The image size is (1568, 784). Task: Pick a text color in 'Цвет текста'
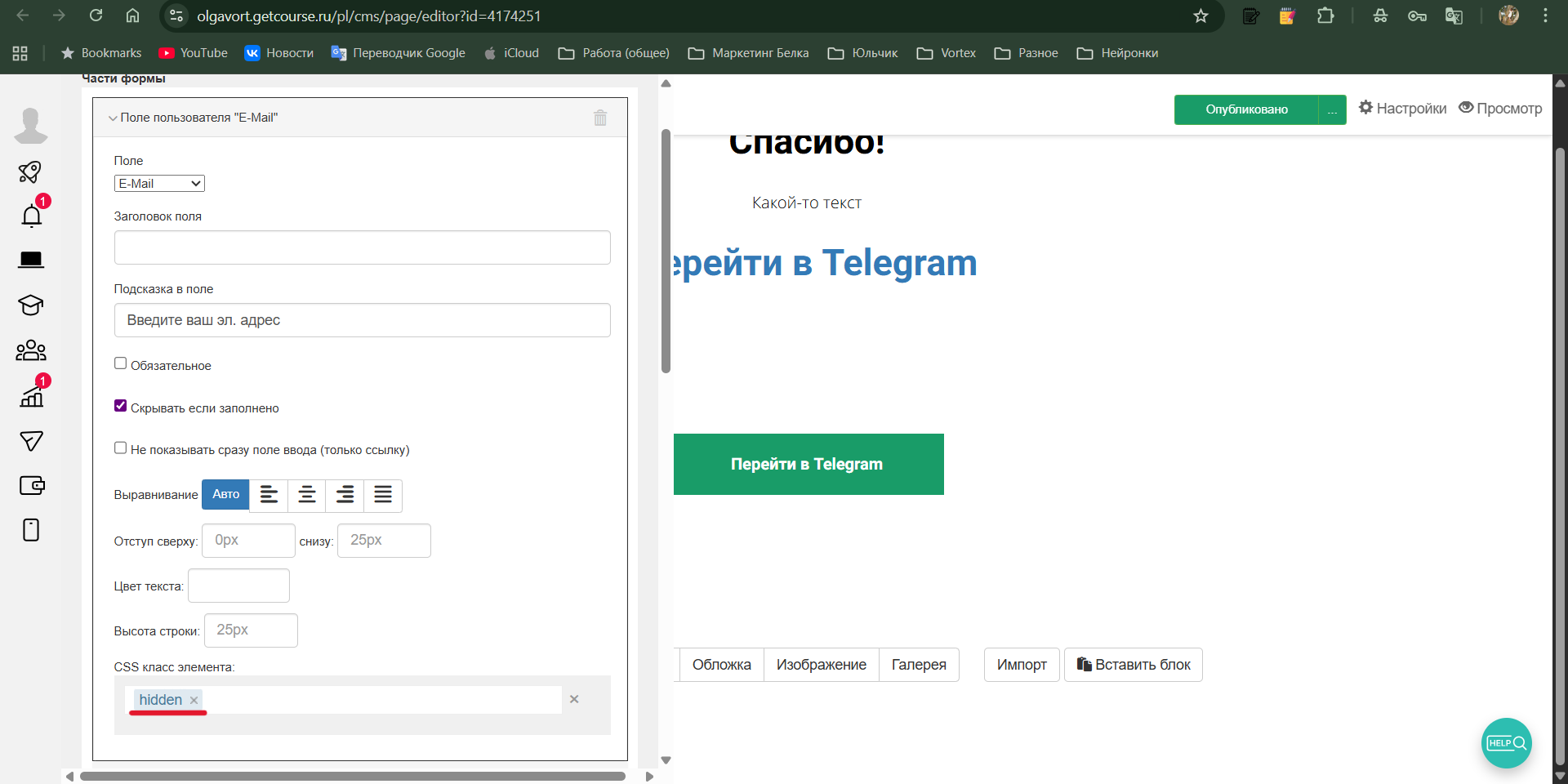point(238,585)
